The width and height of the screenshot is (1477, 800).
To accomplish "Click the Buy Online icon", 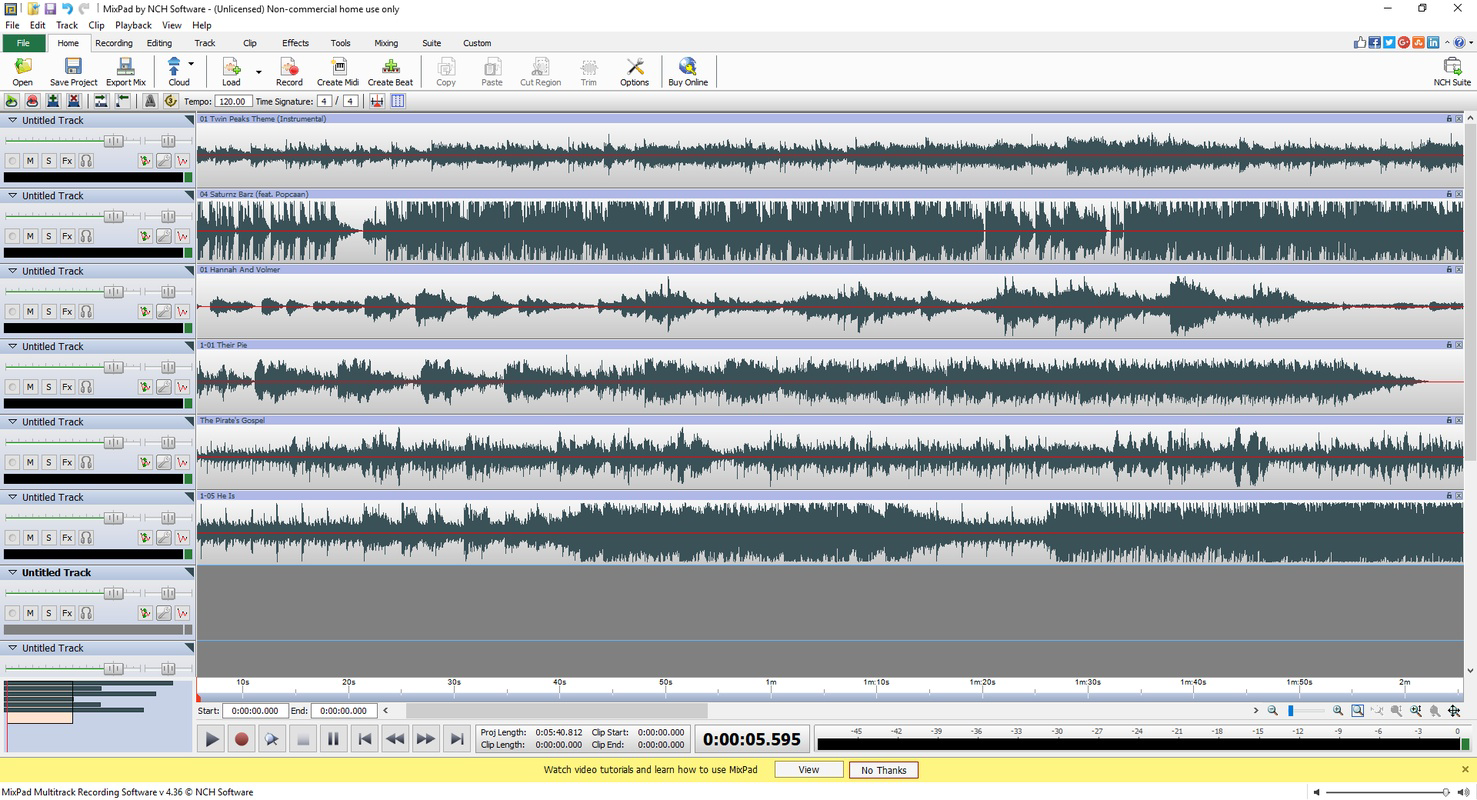I will click(688, 71).
